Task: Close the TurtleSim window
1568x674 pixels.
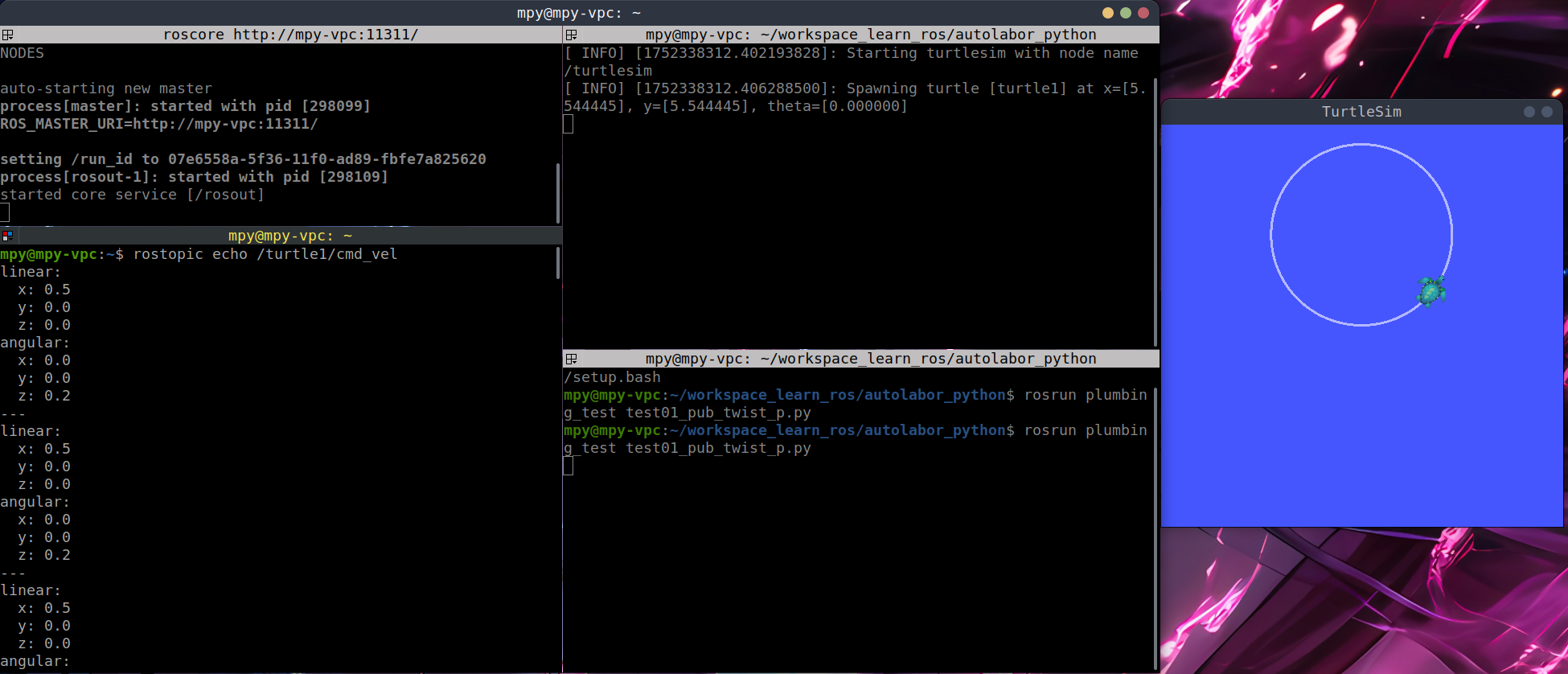Action: coord(1546,112)
